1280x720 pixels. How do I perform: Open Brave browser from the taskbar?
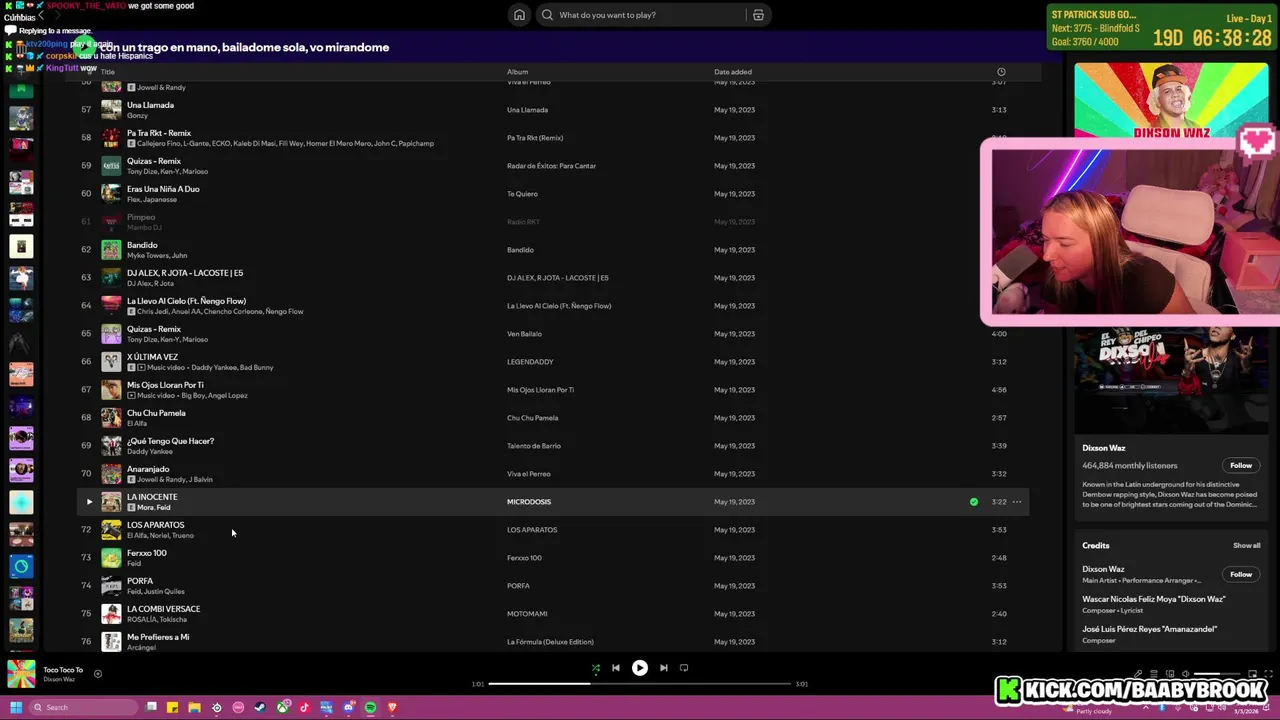coord(392,708)
